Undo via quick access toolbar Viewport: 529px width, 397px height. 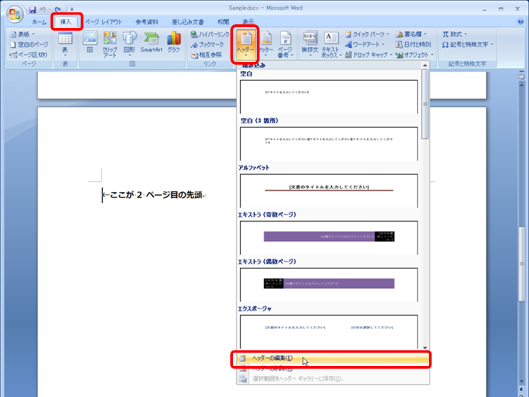pos(43,10)
